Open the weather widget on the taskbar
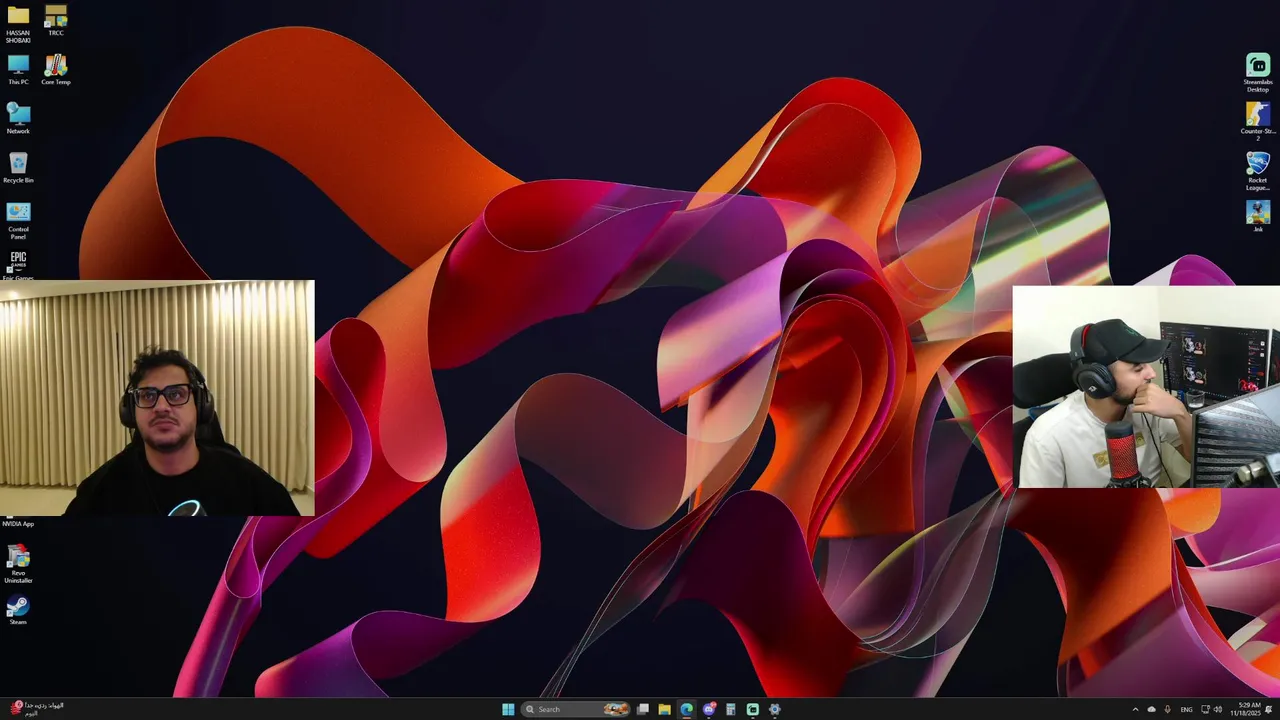 36,709
